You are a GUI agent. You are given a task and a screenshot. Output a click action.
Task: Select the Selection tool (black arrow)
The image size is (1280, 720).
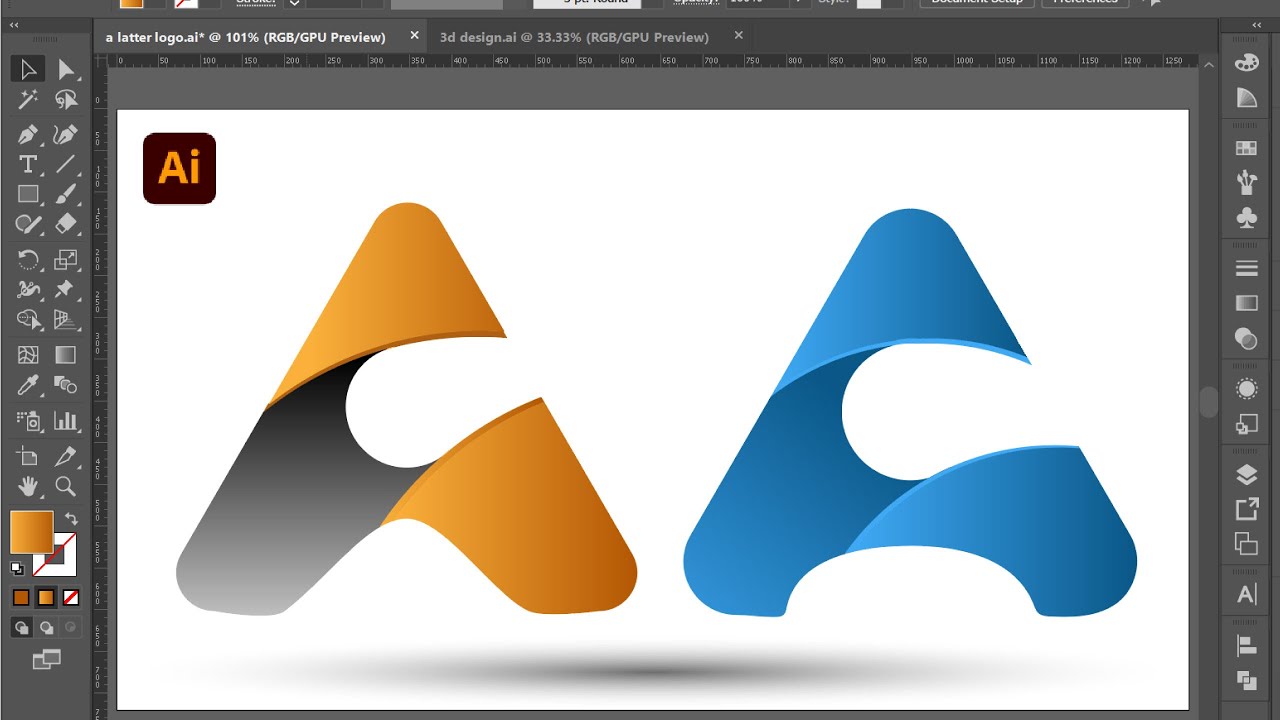28,69
